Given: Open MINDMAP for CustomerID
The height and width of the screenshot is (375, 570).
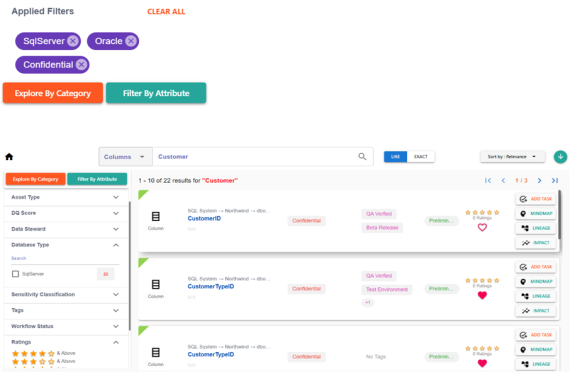Looking at the screenshot, I should coord(536,213).
